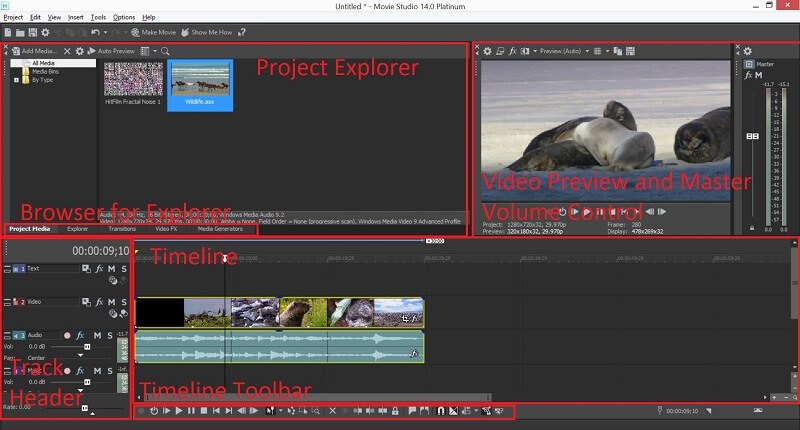Open the Tools menu

(x=98, y=17)
